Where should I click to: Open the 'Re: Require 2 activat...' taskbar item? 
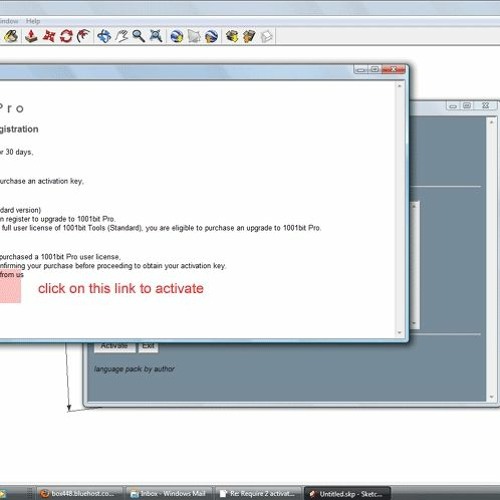259,493
